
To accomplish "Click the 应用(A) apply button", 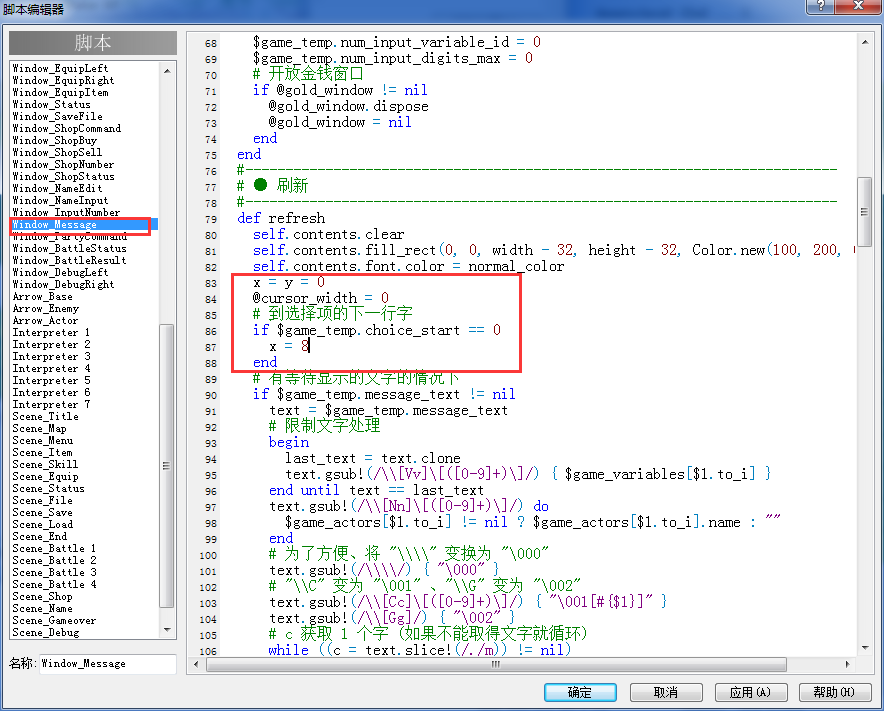I will coord(750,692).
